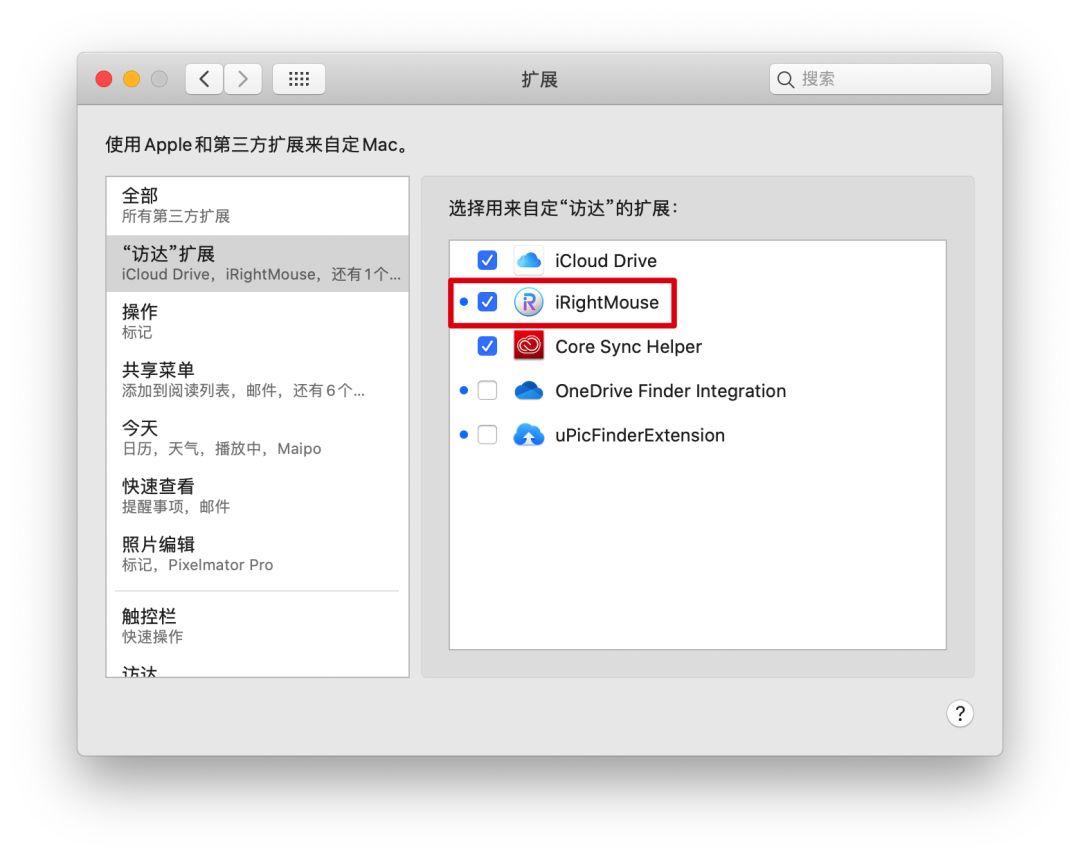Enable the uPicFinderExtension checkbox
The height and width of the screenshot is (858, 1080).
487,435
